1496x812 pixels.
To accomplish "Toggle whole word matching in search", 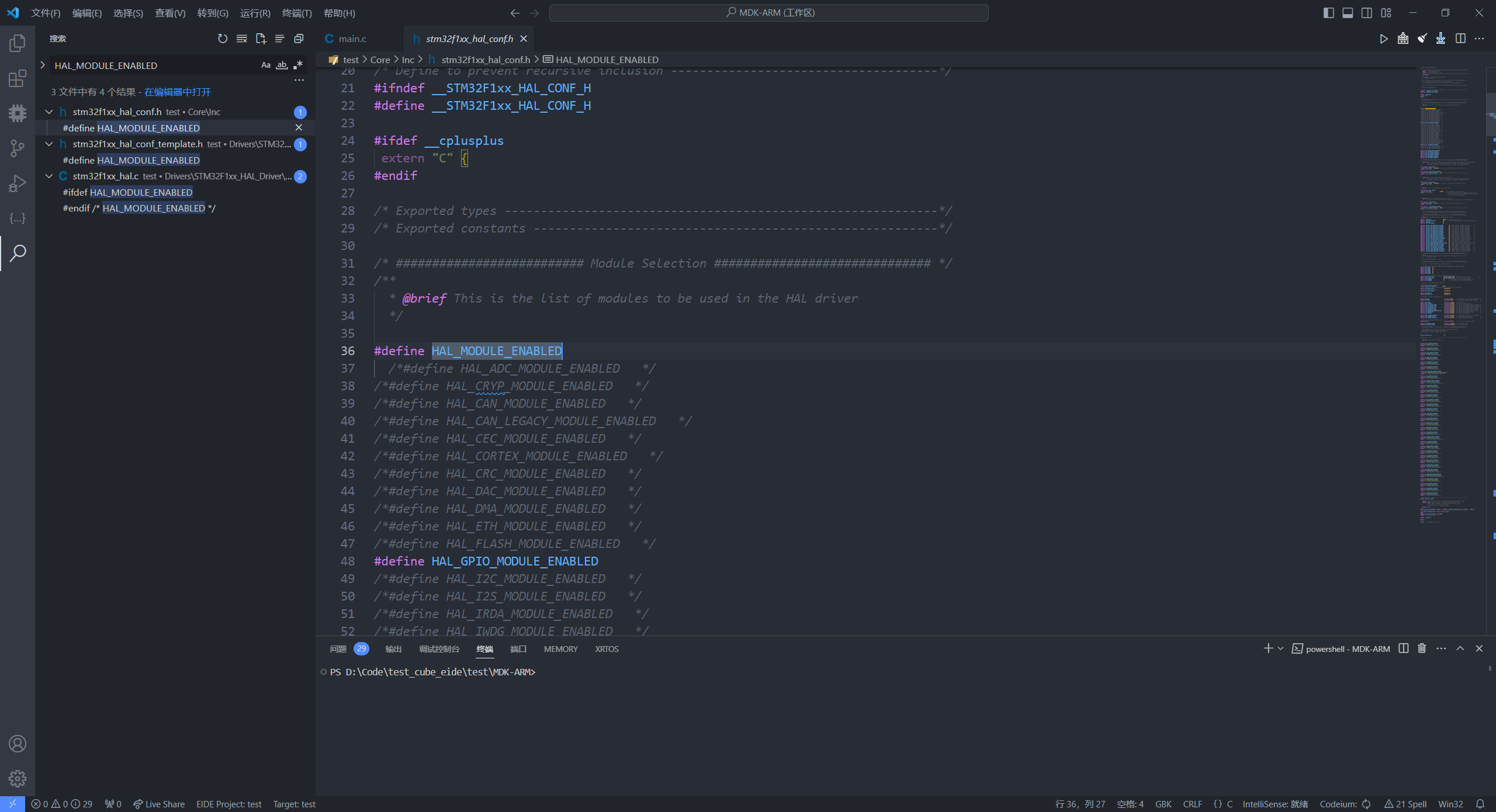I will 281,65.
